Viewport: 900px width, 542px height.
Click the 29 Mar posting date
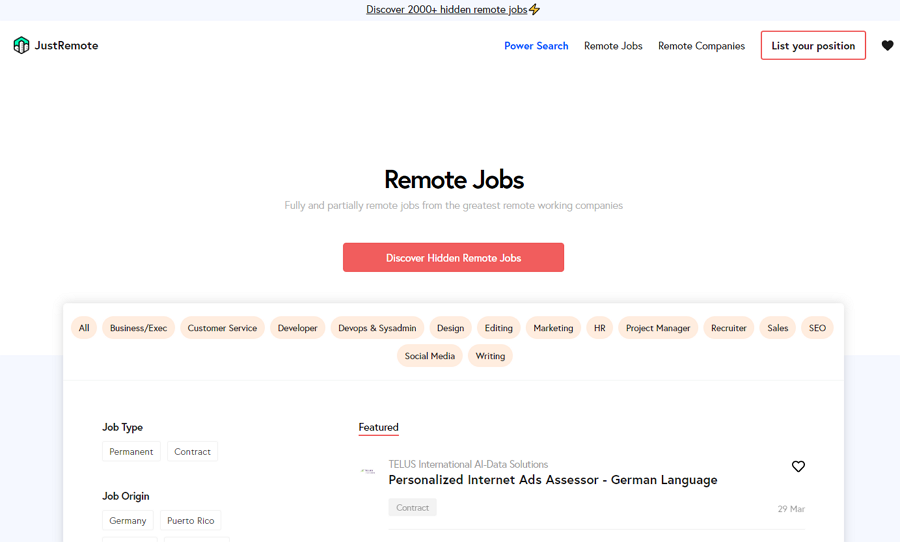coord(791,509)
